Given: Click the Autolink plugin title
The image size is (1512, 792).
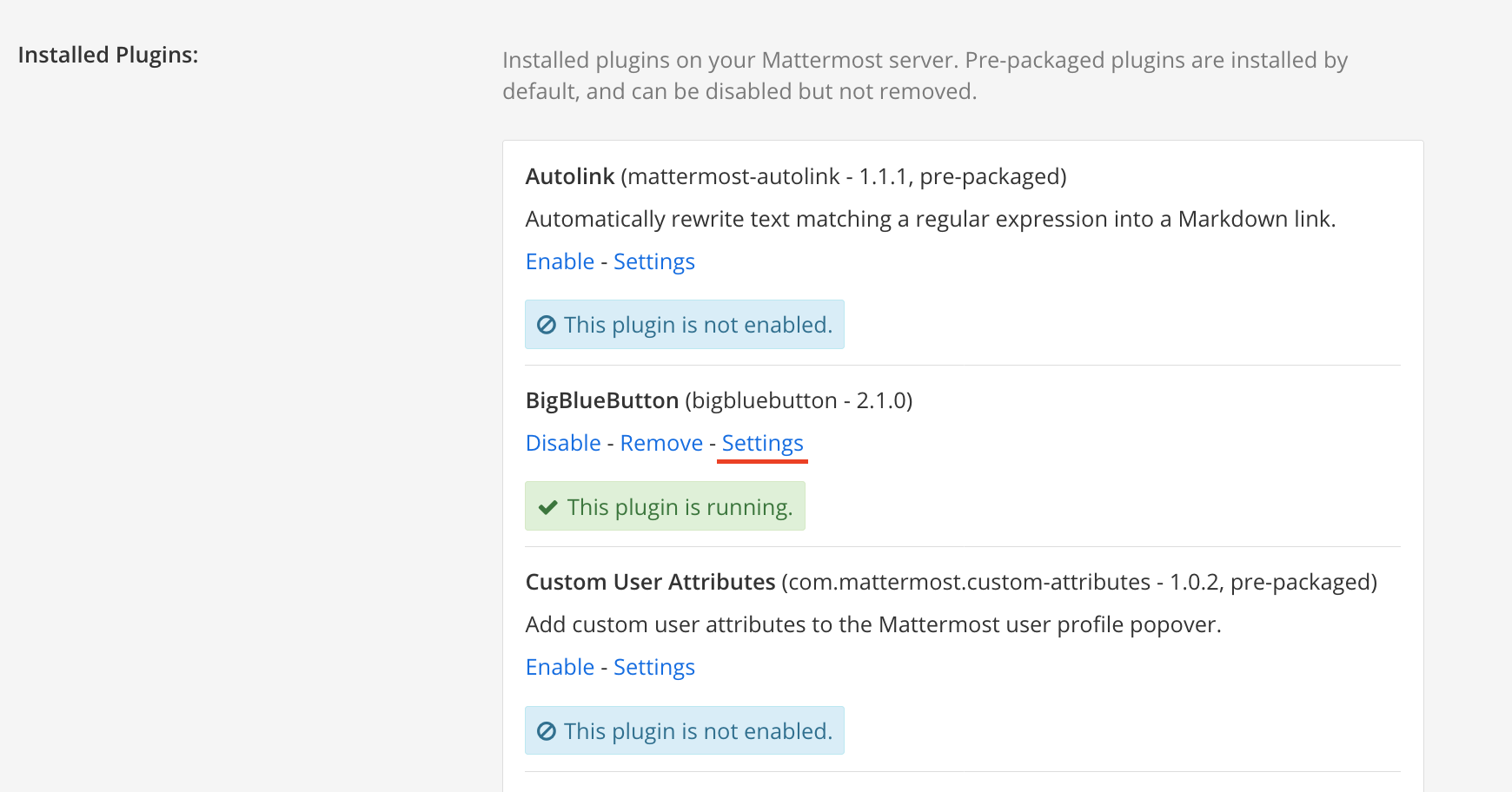Looking at the screenshot, I should click(570, 176).
